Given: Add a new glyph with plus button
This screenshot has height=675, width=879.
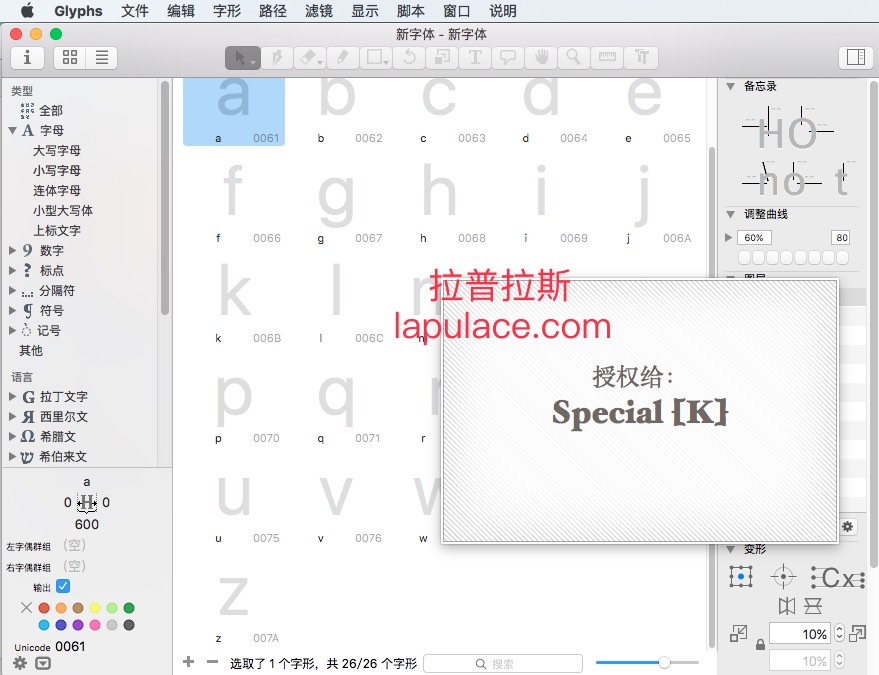Looking at the screenshot, I should (188, 662).
